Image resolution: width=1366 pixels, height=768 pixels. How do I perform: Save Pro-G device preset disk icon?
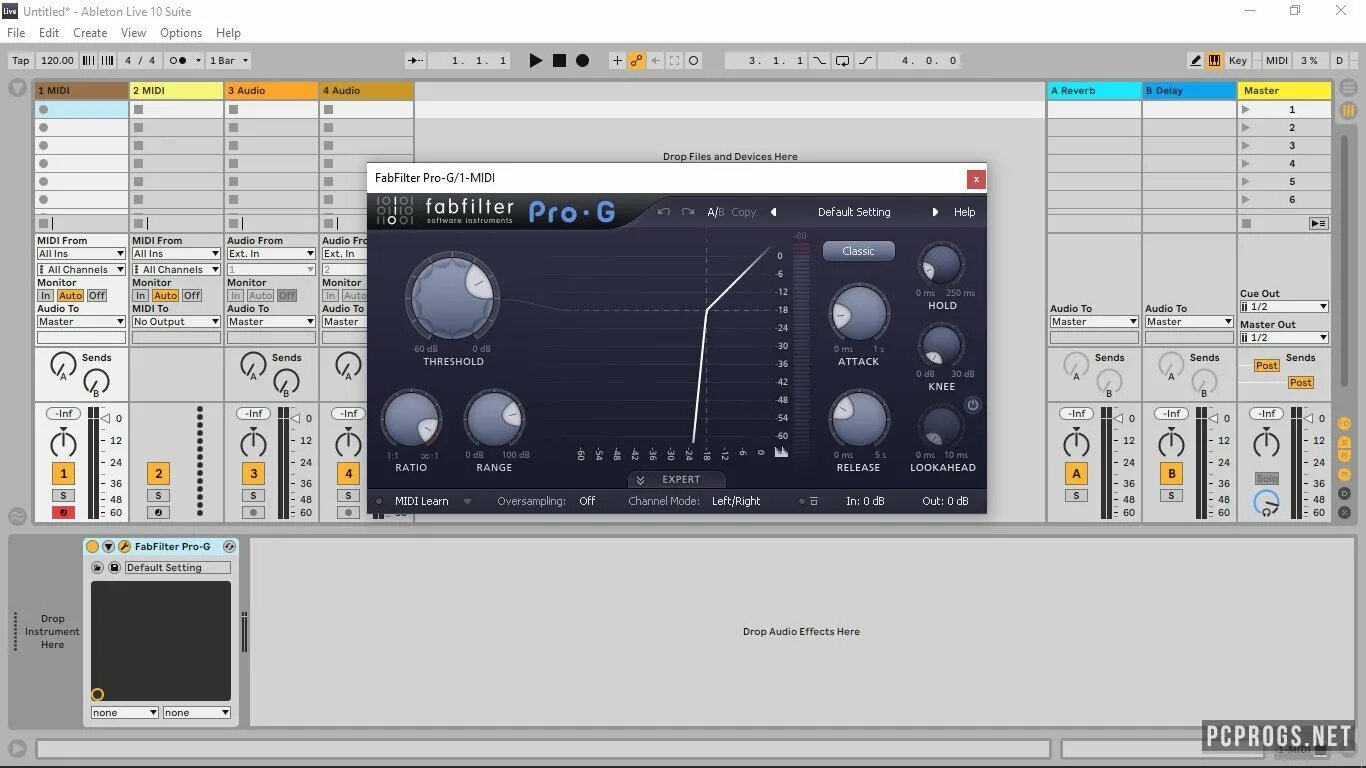(114, 568)
